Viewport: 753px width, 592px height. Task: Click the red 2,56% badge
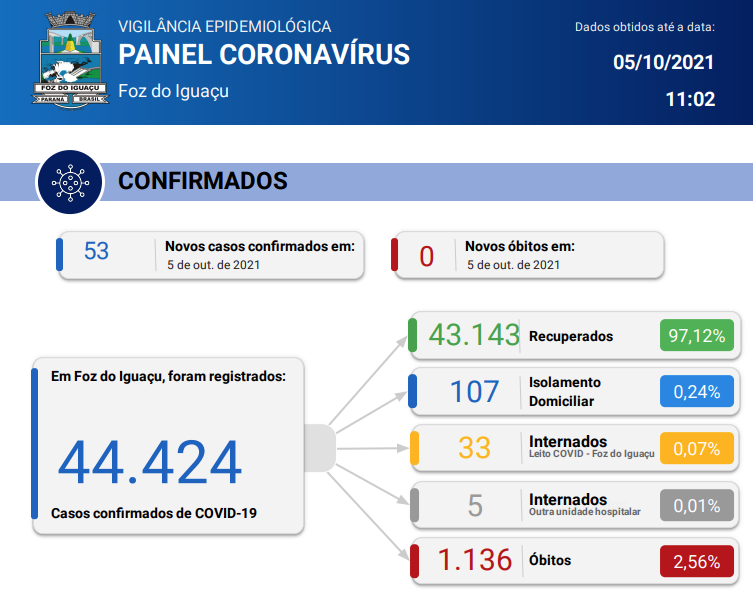697,561
